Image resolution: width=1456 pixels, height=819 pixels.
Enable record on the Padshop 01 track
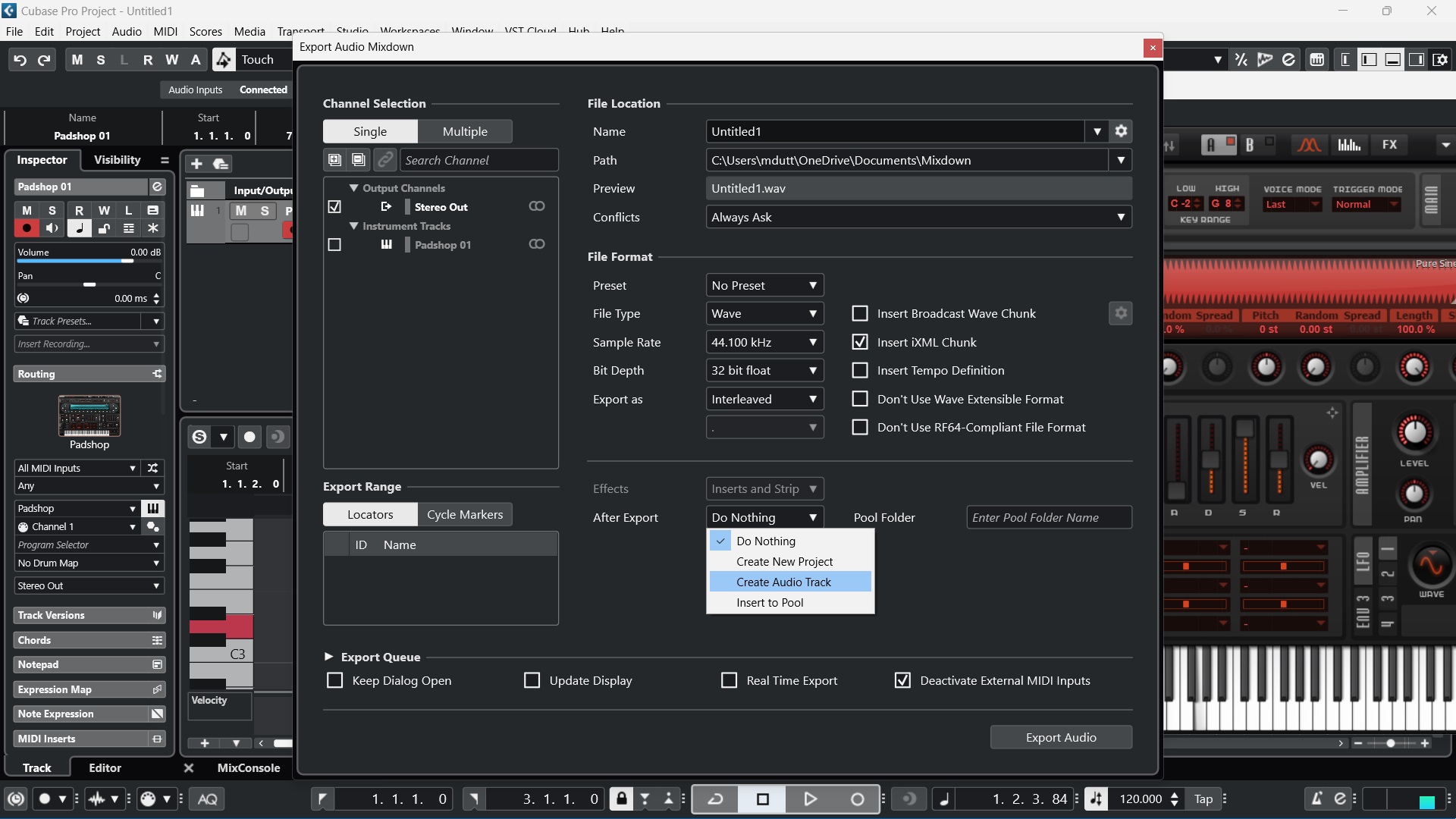pos(27,228)
